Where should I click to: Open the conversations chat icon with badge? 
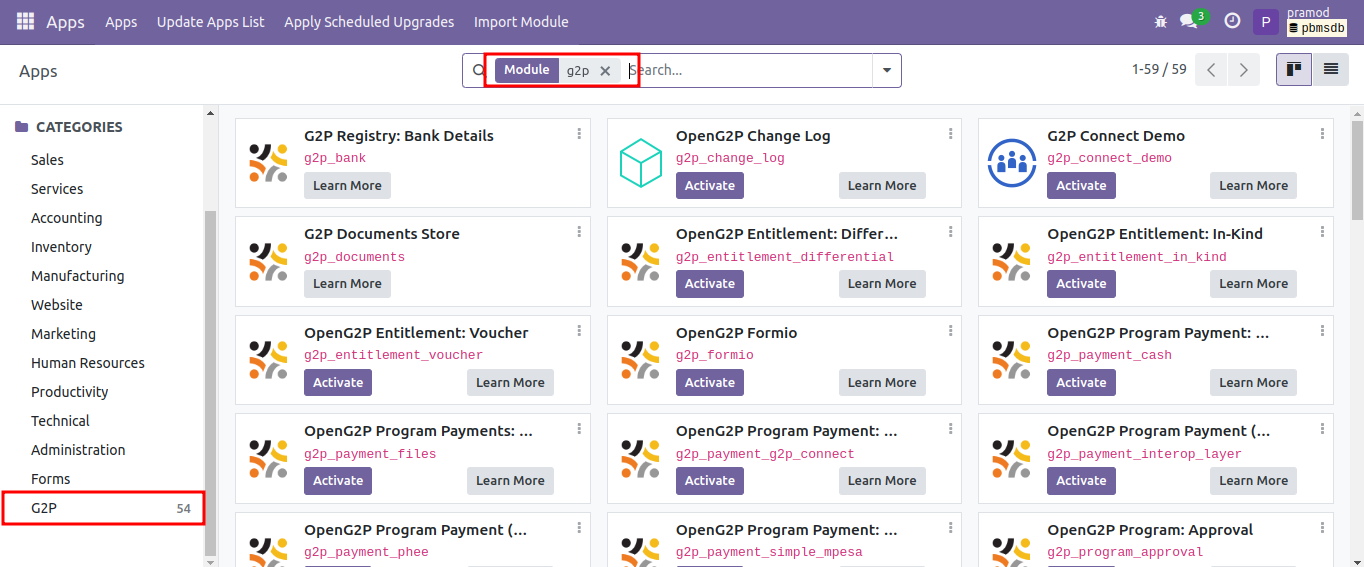[1189, 21]
